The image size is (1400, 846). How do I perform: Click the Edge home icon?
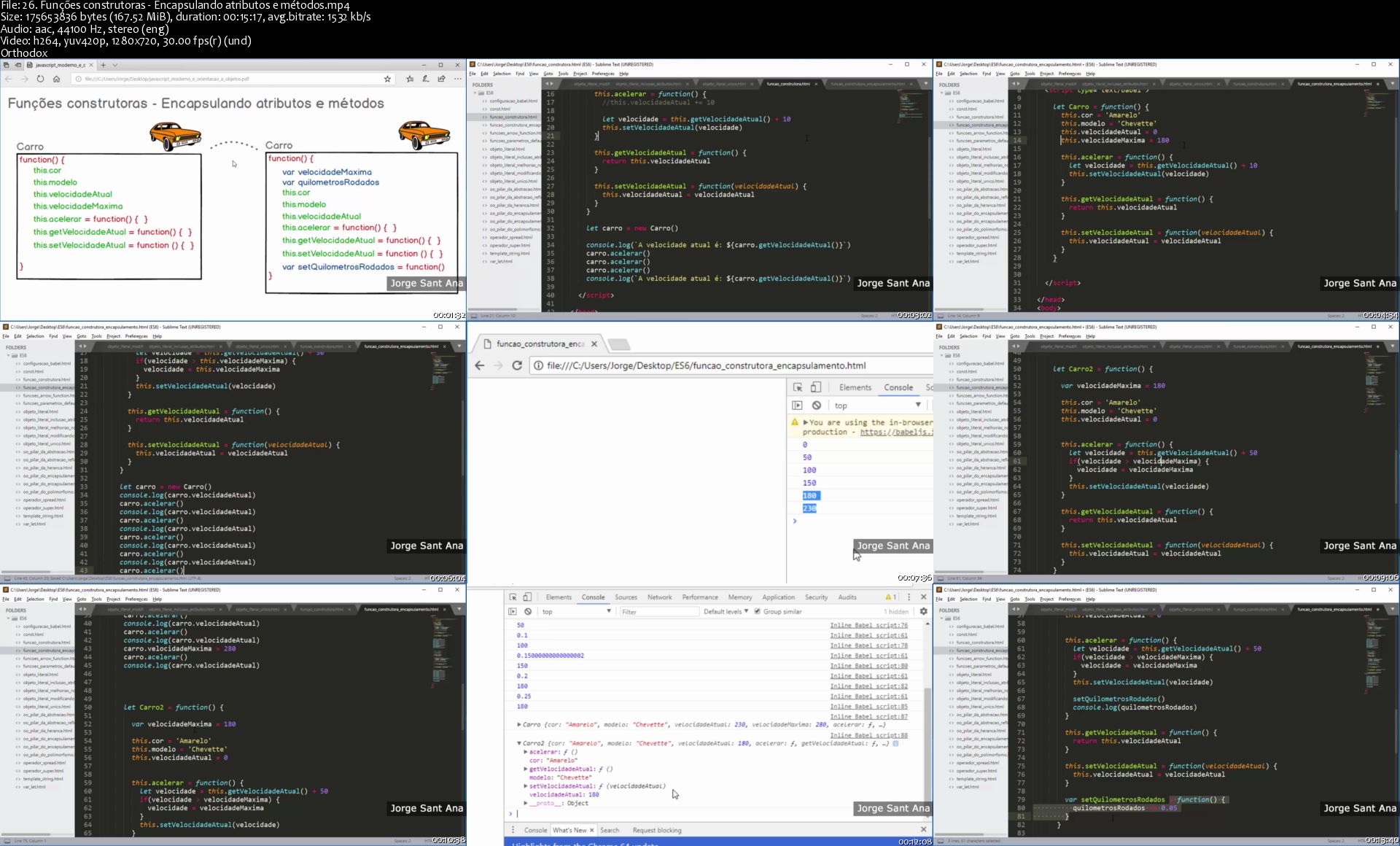coord(56,79)
